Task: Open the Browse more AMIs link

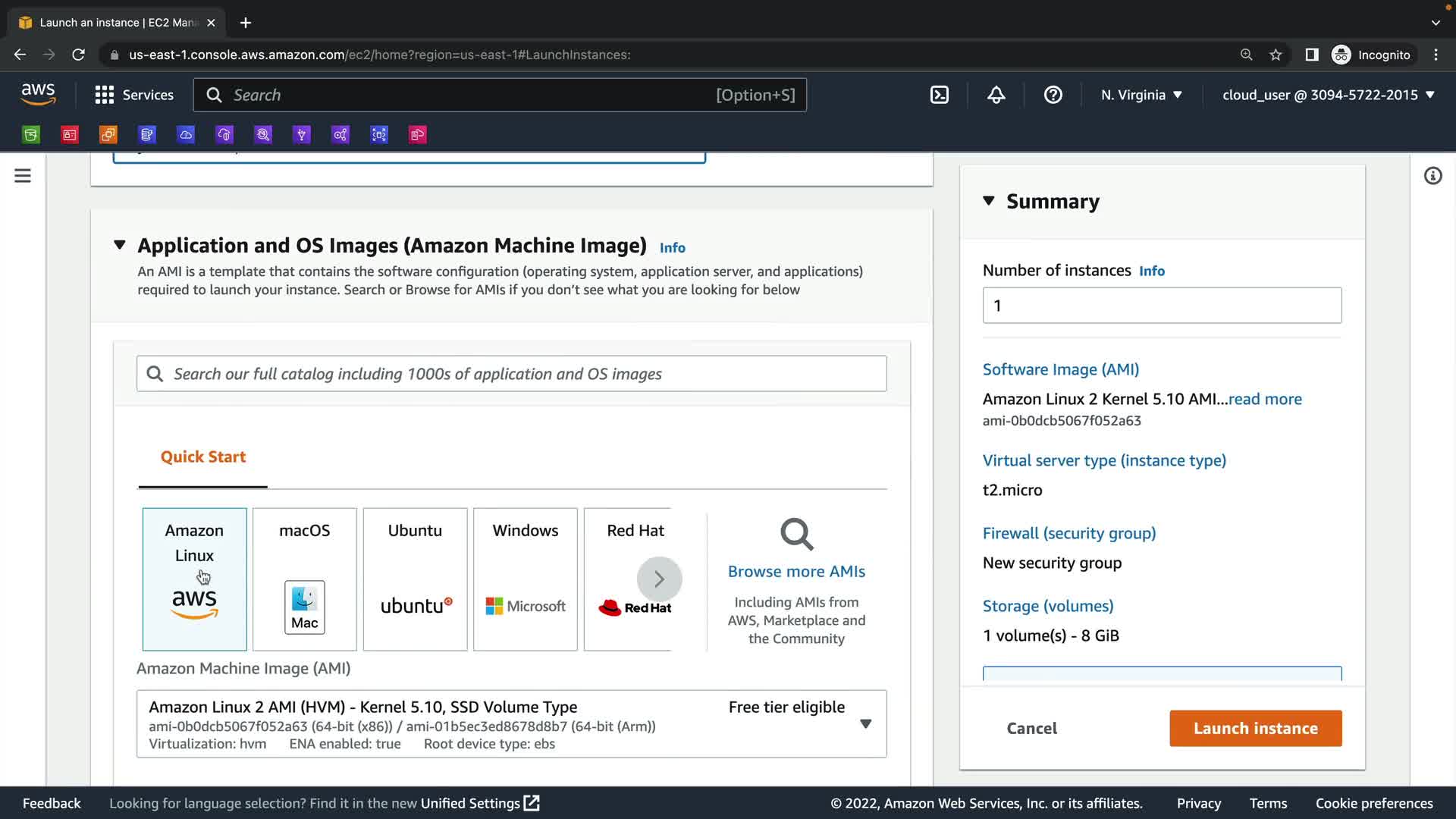Action: (x=796, y=572)
